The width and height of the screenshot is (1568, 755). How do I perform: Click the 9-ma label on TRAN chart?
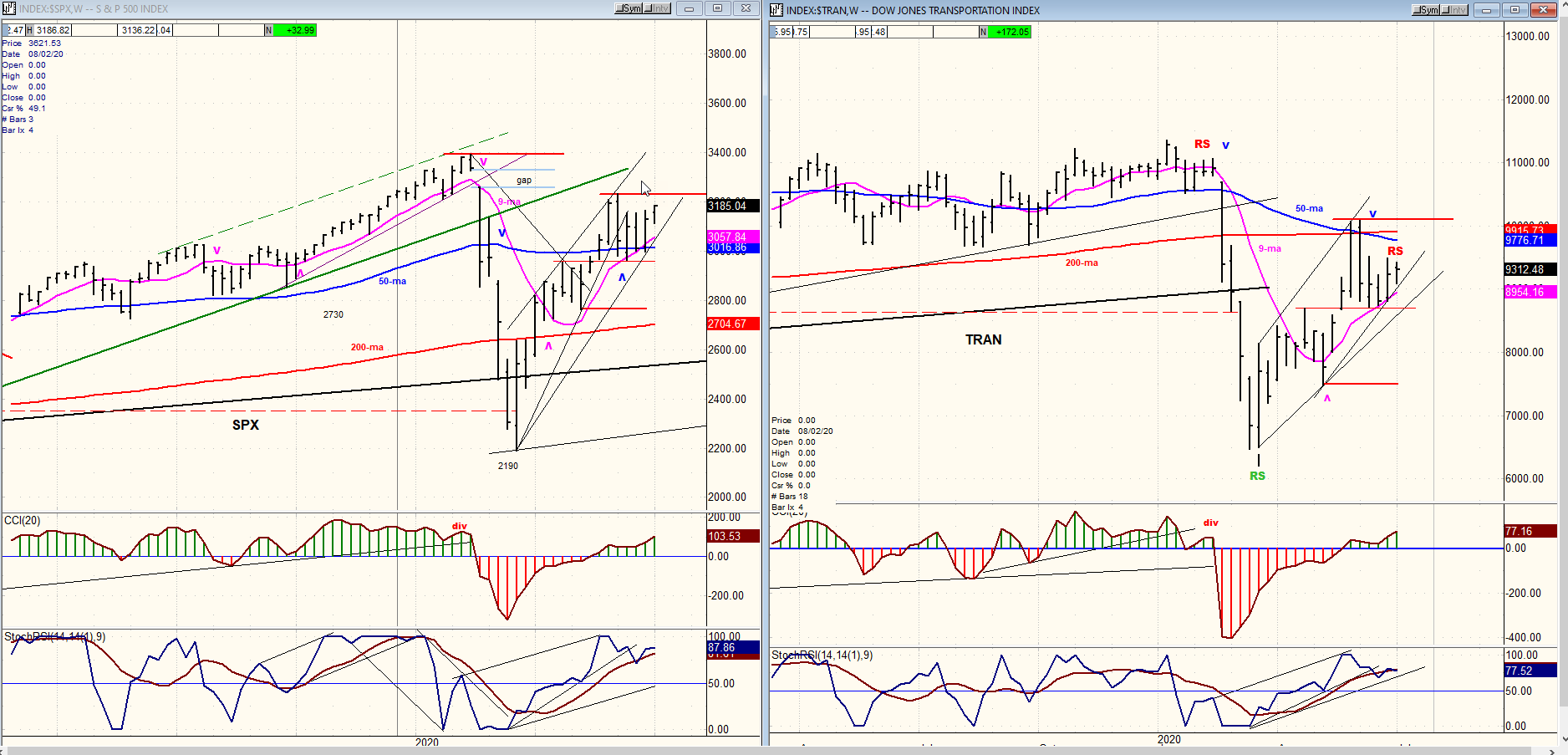[1270, 248]
